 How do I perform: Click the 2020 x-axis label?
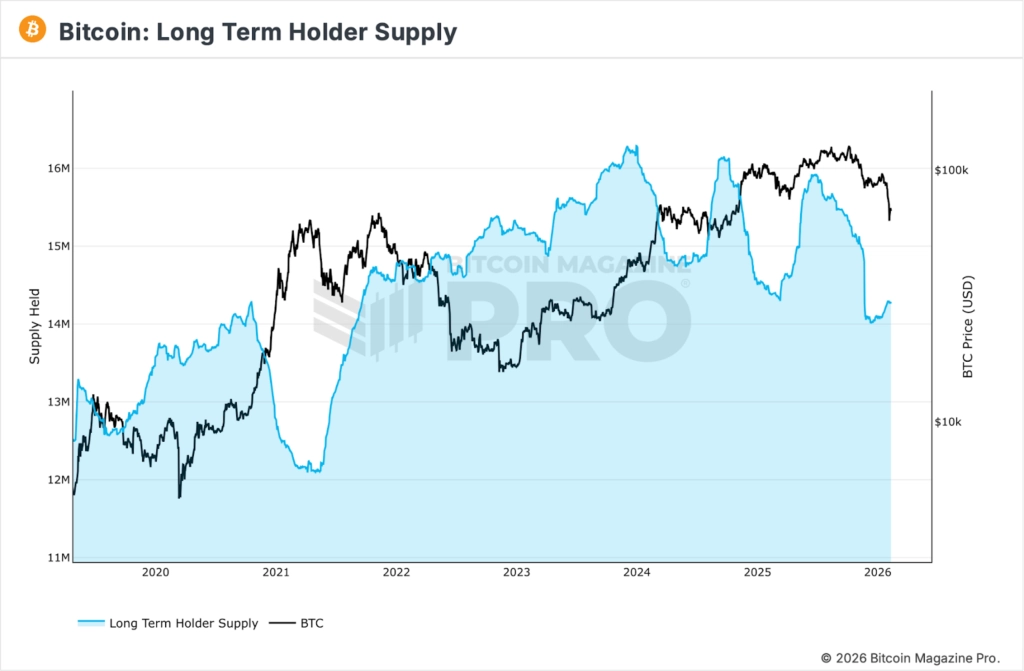tap(155, 572)
